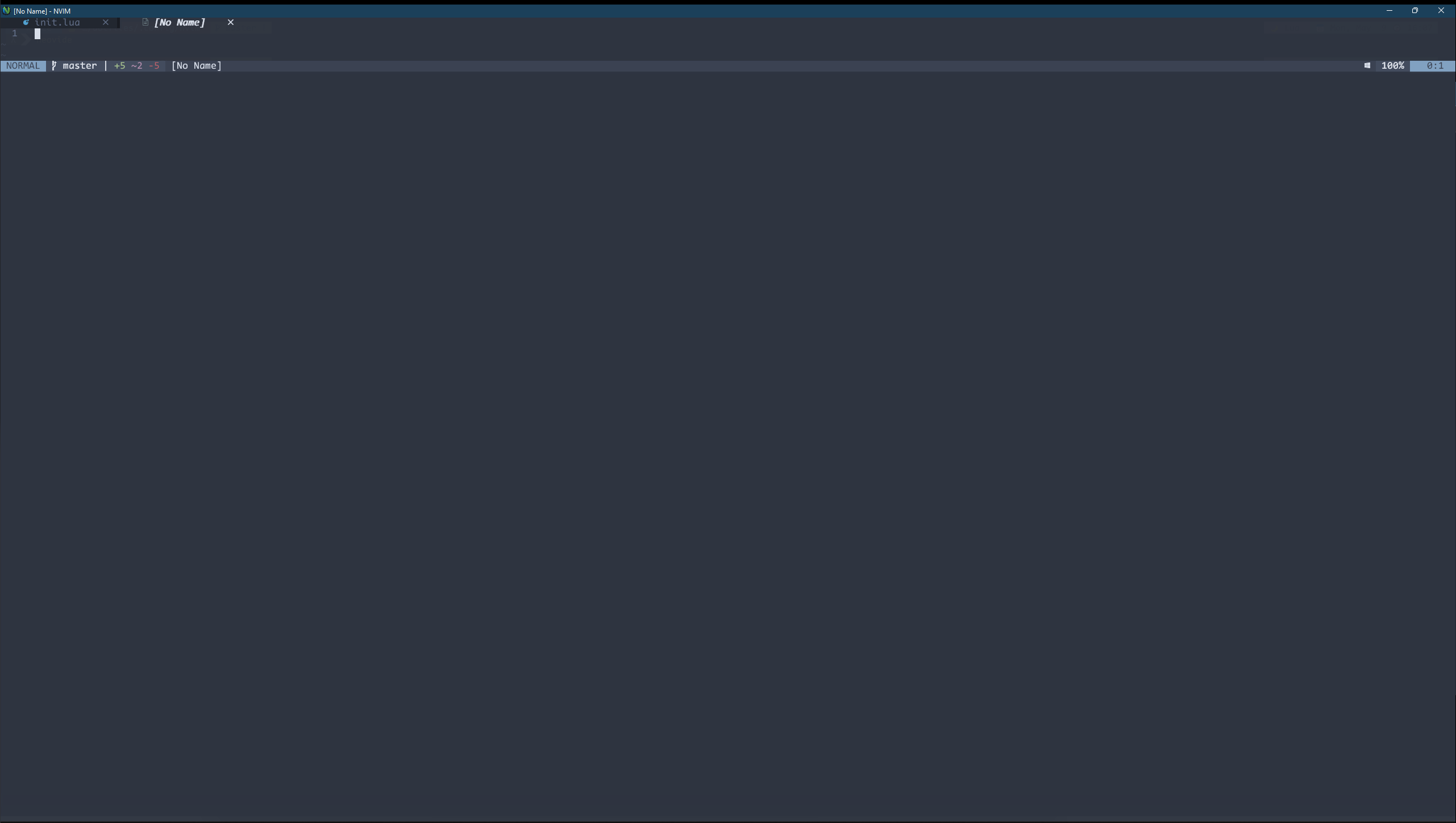Click the ~2 modified lines diff count
Image resolution: width=1456 pixels, height=823 pixels.
[137, 66]
